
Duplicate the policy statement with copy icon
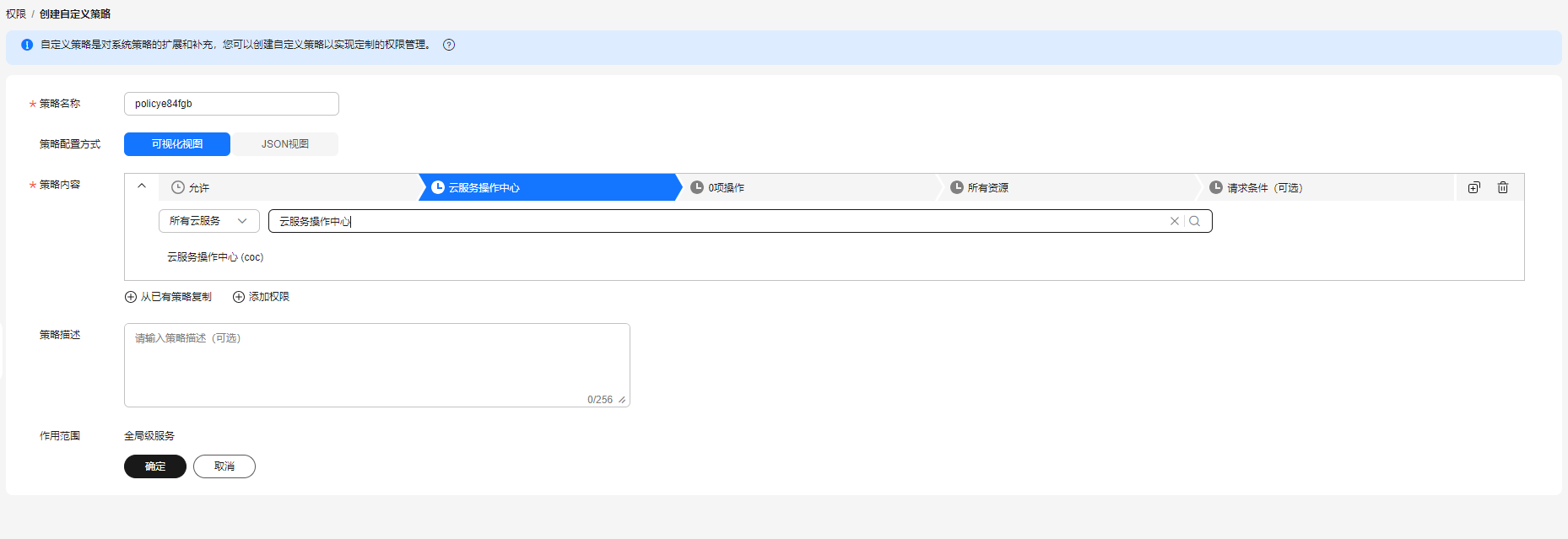1473,187
